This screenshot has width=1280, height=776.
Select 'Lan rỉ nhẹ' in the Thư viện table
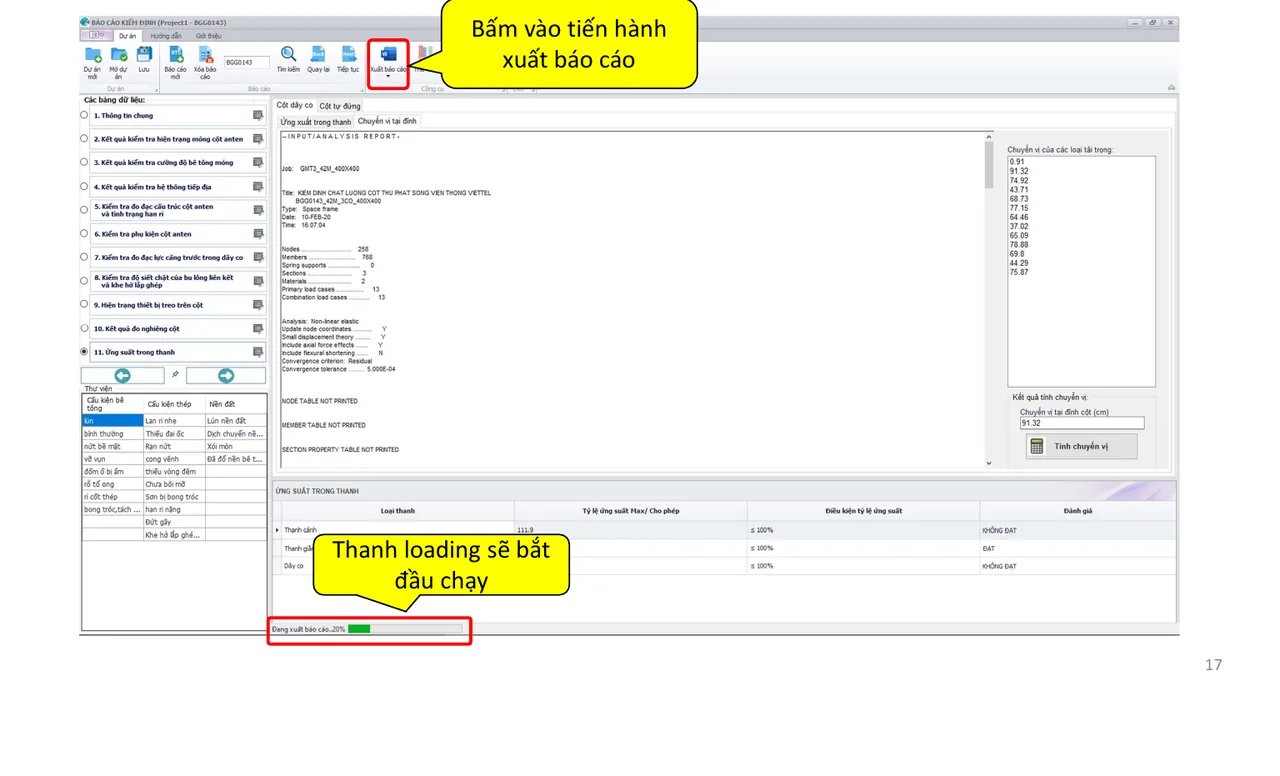coord(174,421)
